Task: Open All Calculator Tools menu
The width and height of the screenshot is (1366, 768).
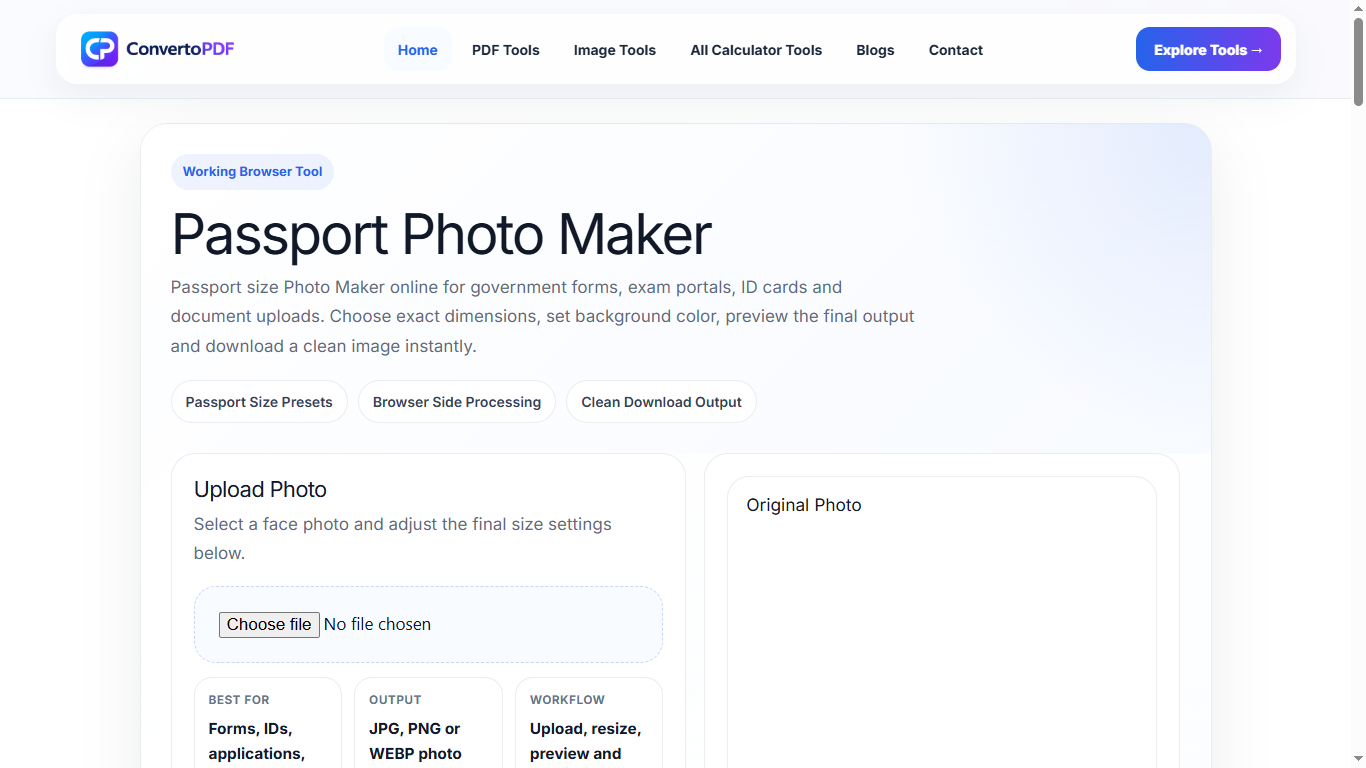Action: click(x=756, y=50)
